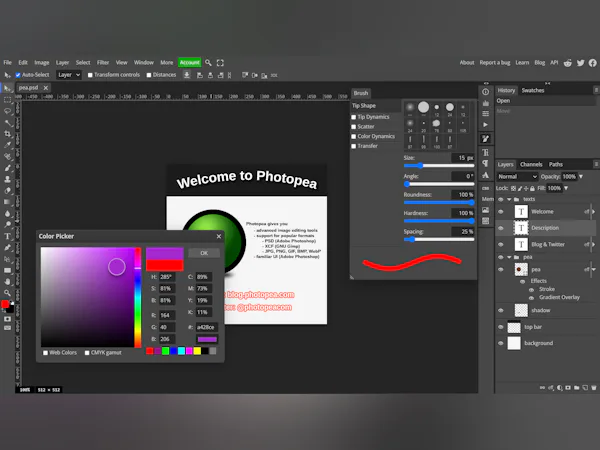Enable the Transform controls checkbox
Screen dimensions: 600x450
(x=90, y=75)
